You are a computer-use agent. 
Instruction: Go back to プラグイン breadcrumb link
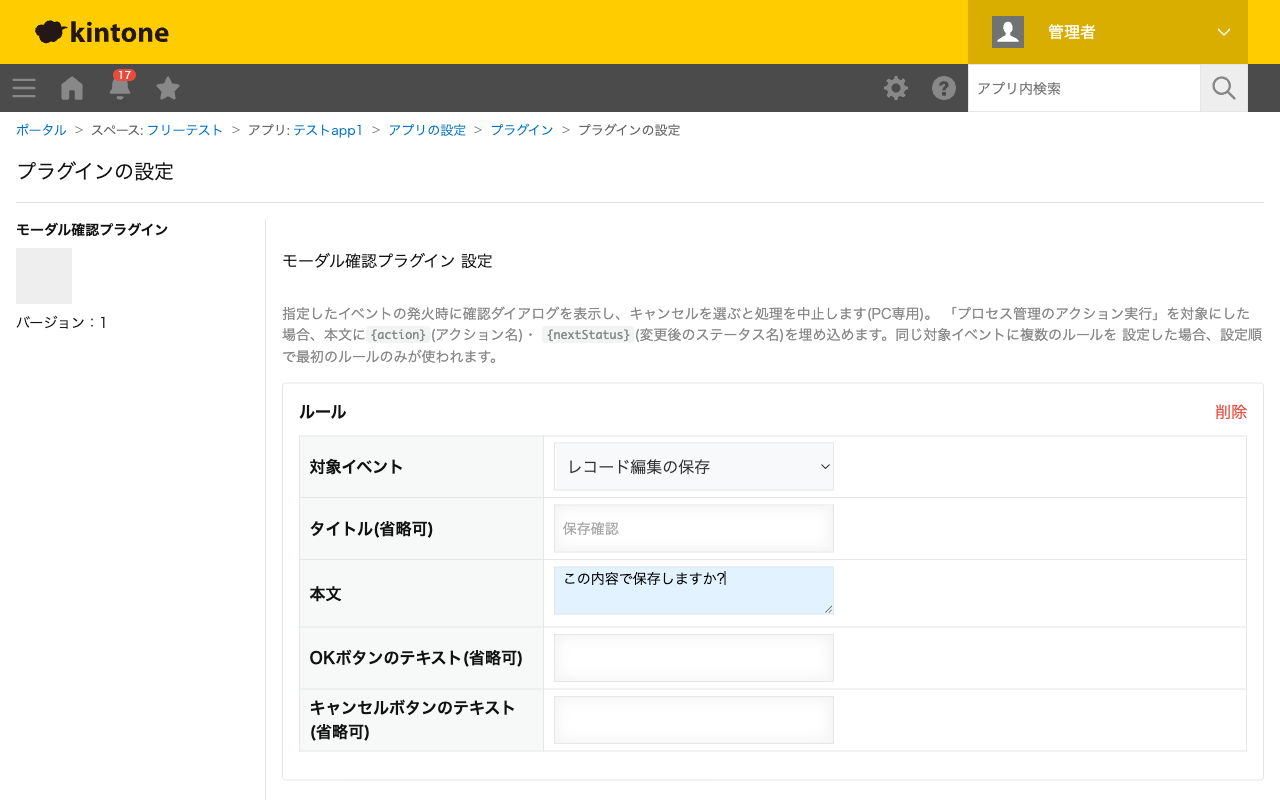[x=522, y=130]
